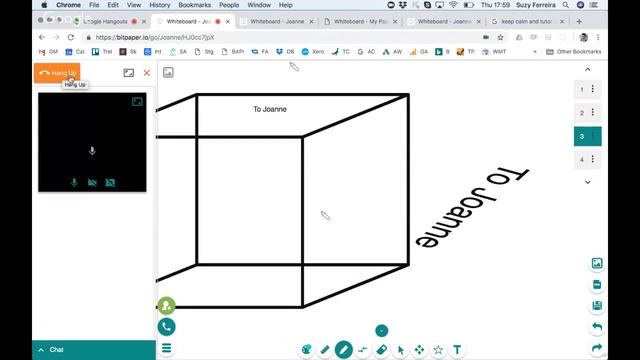This screenshot has height=360, width=640.
Task: Select the small To Joanne text inside cube
Action: click(270, 109)
